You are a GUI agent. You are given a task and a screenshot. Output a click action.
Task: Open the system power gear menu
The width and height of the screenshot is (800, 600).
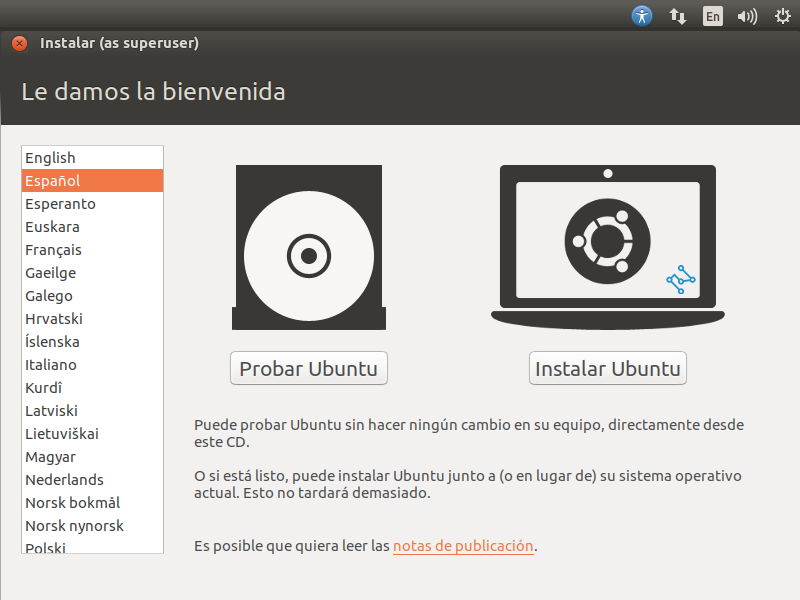783,16
